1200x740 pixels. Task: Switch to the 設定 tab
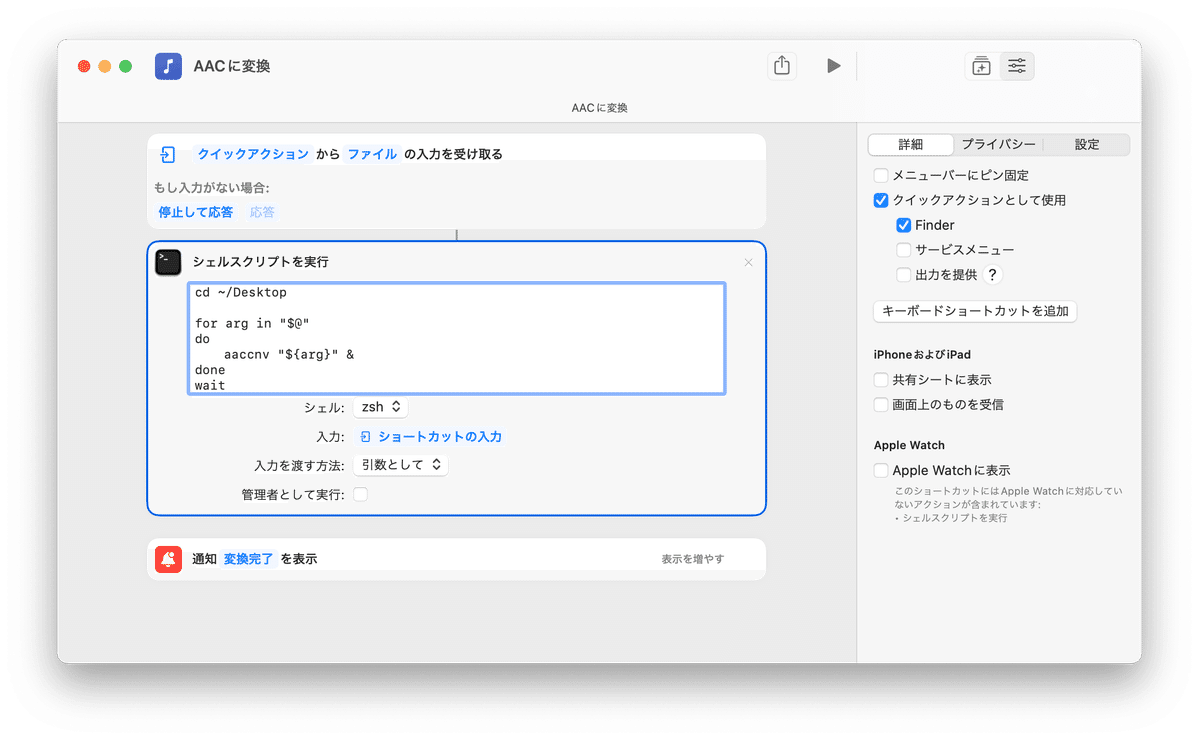[x=1087, y=145]
